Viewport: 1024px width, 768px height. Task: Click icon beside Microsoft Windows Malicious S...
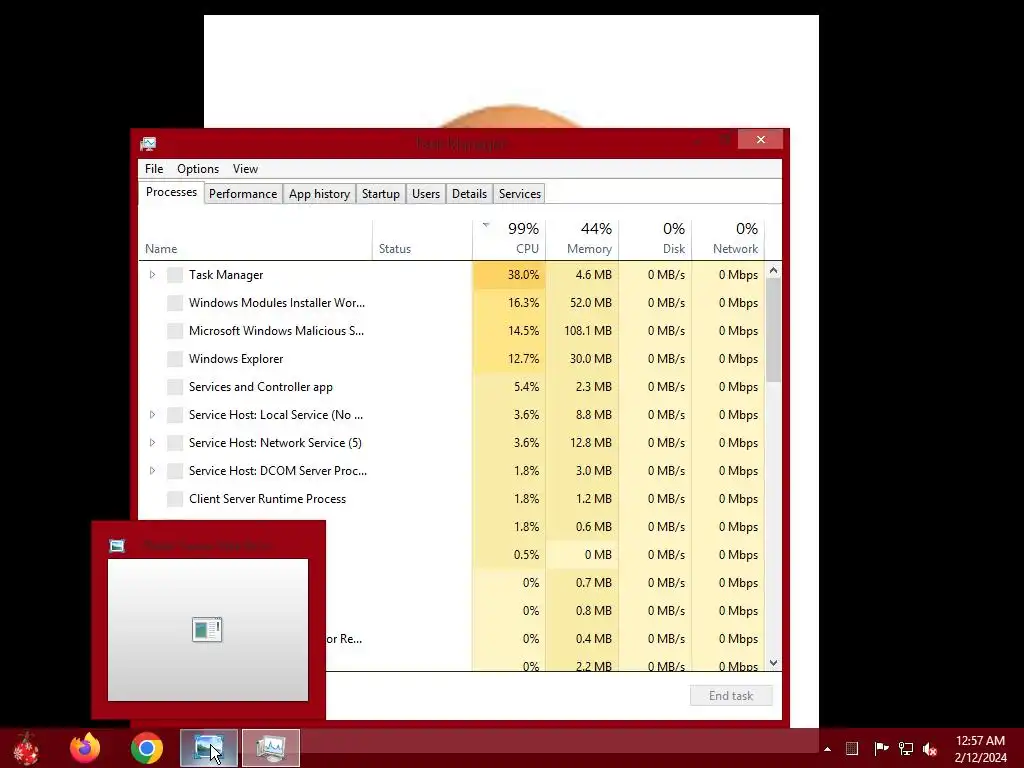(x=174, y=331)
